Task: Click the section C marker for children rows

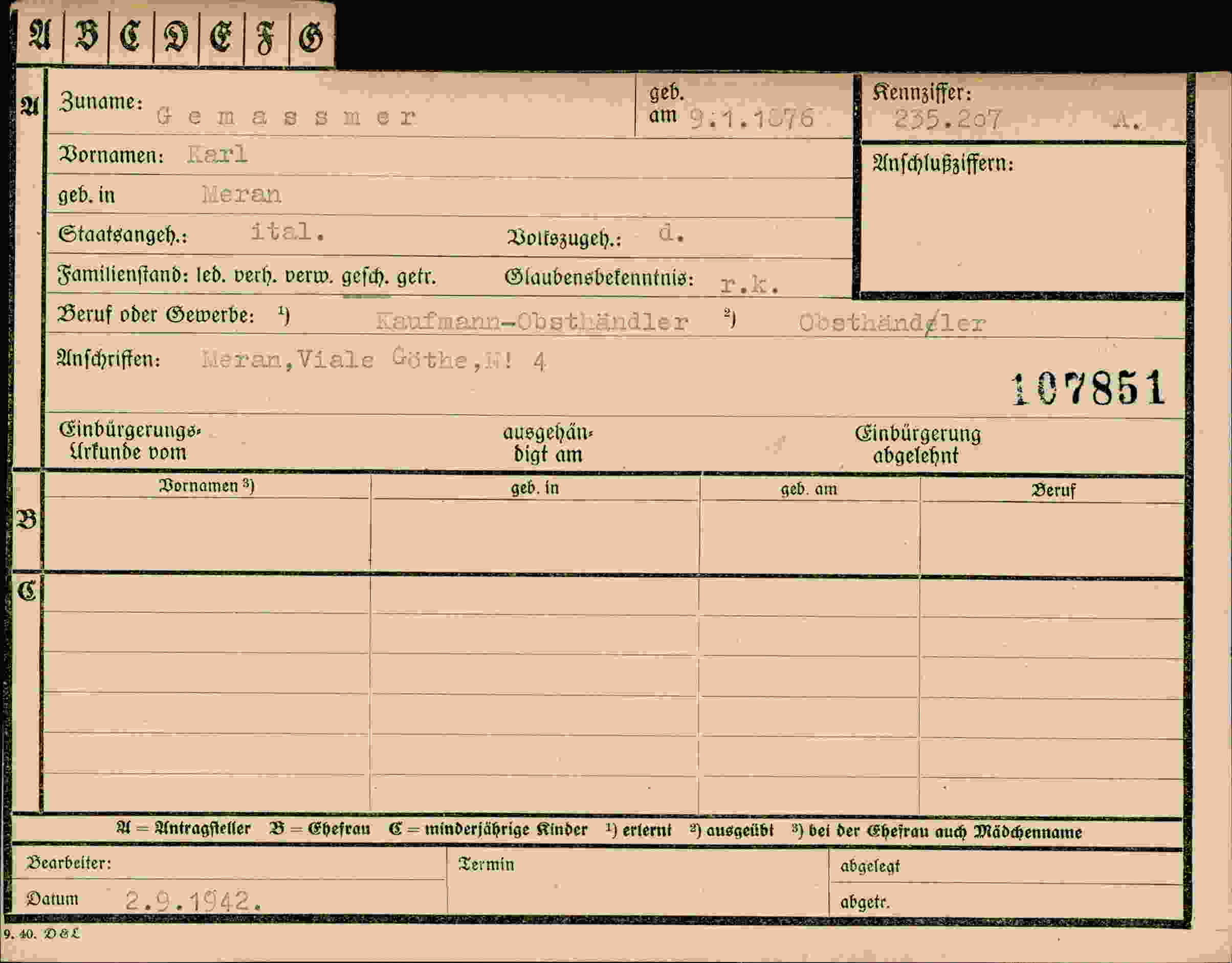Action: click(27, 590)
